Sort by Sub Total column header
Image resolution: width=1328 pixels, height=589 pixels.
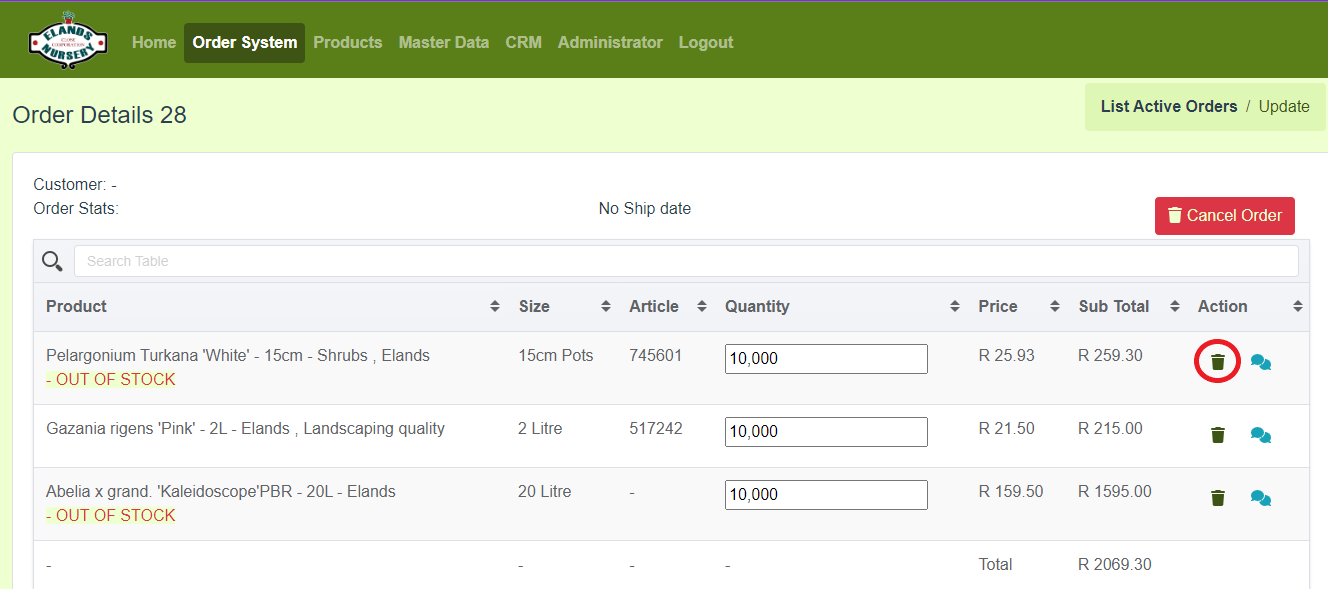[x=1114, y=306]
